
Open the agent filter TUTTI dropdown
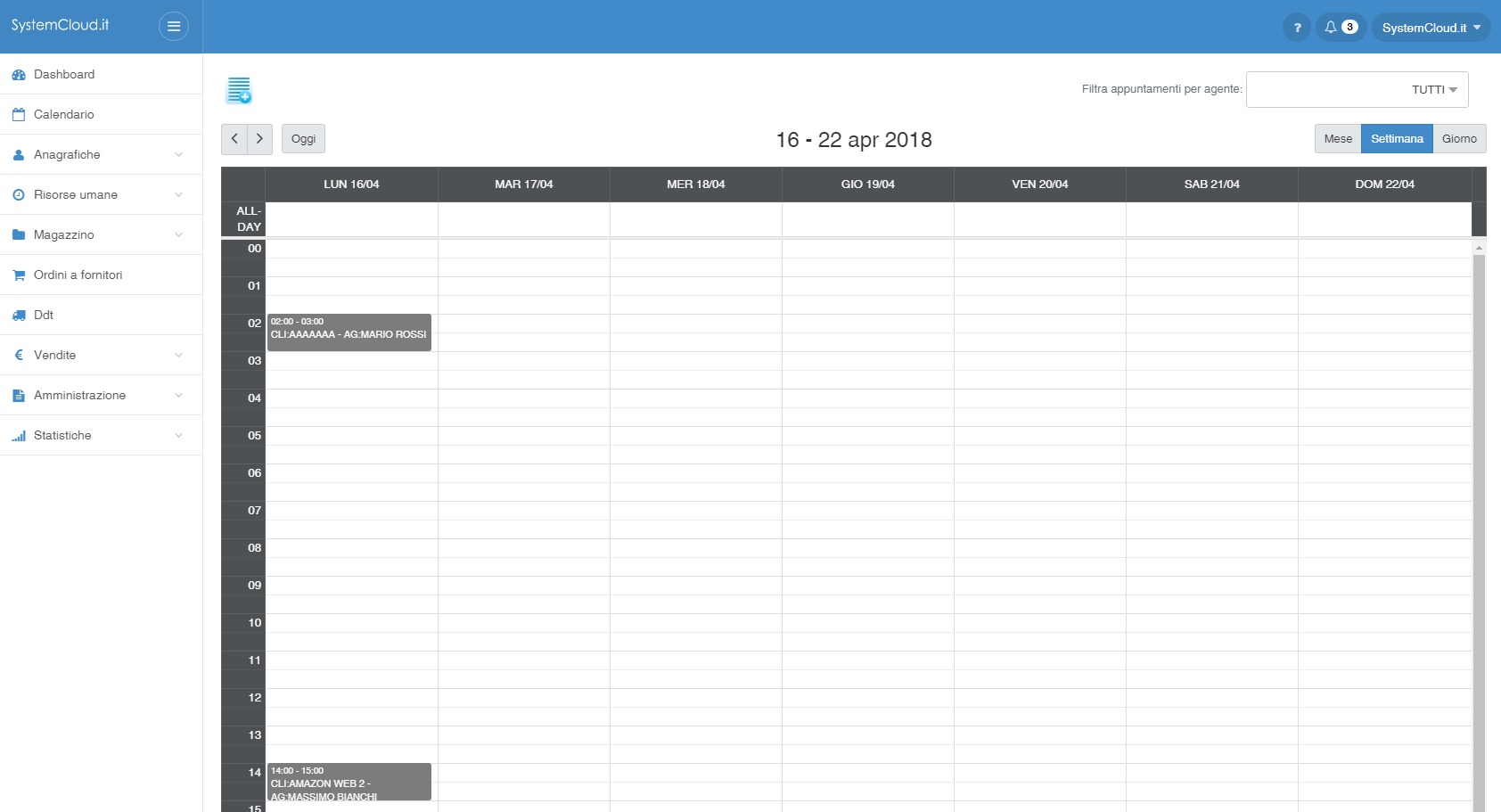(1357, 90)
